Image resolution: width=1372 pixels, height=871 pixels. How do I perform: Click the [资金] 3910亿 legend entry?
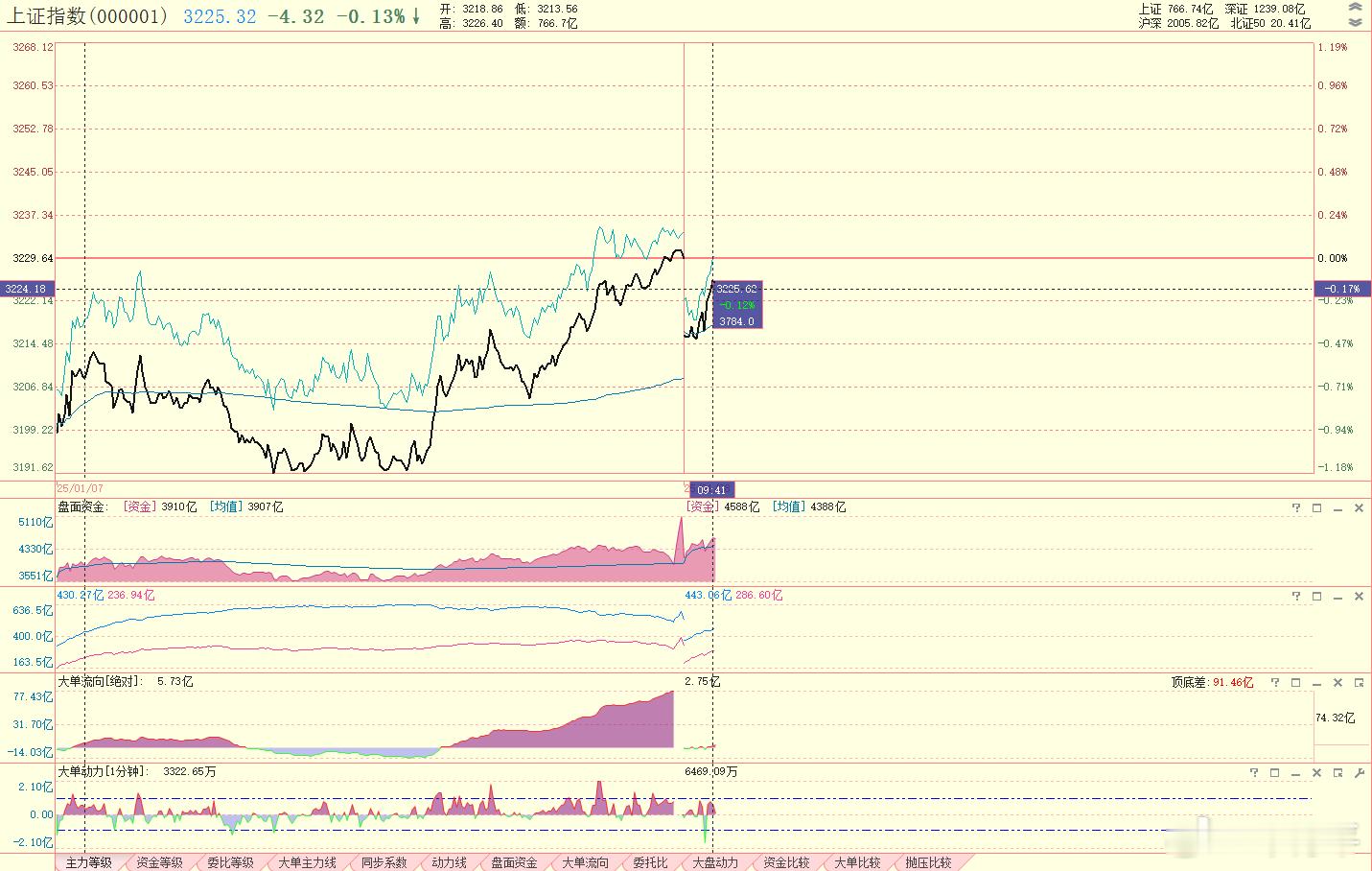(160, 507)
